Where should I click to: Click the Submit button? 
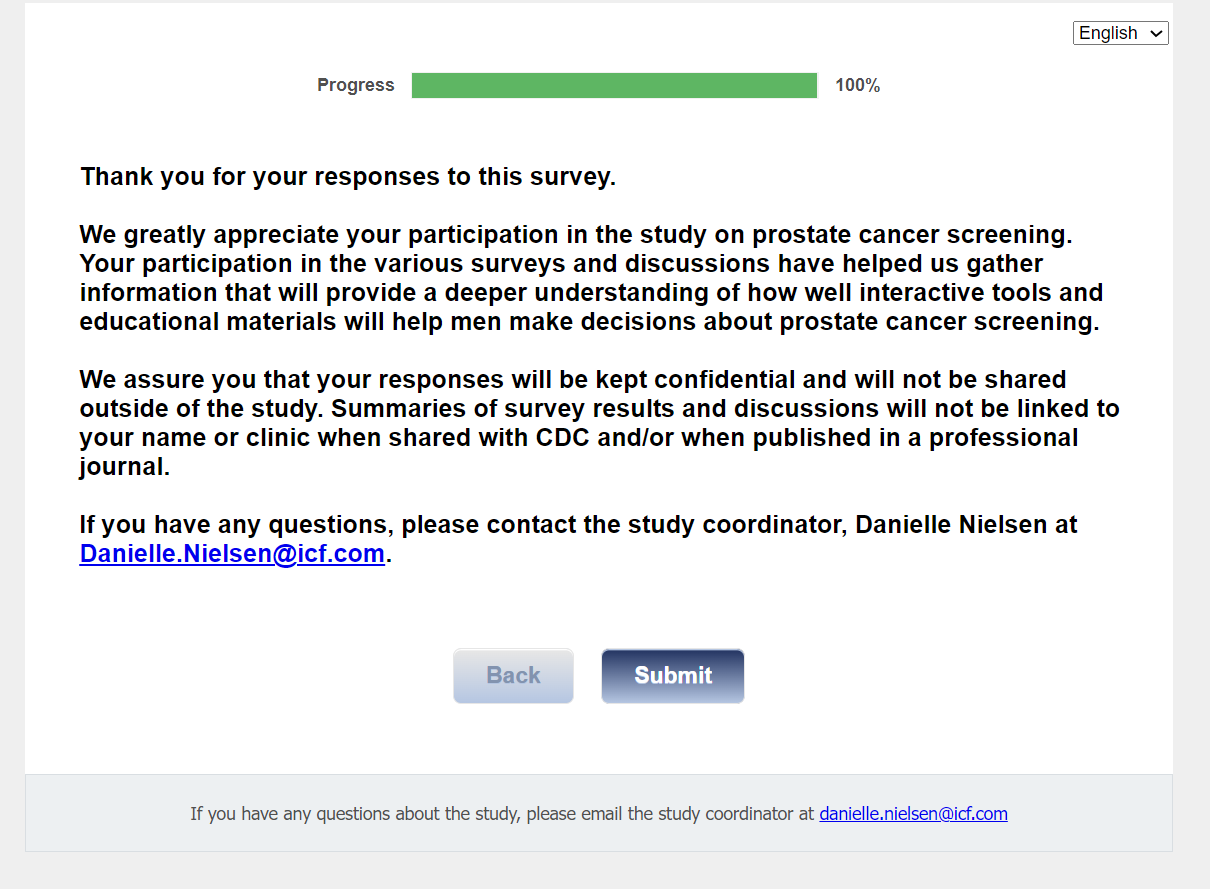pos(672,676)
